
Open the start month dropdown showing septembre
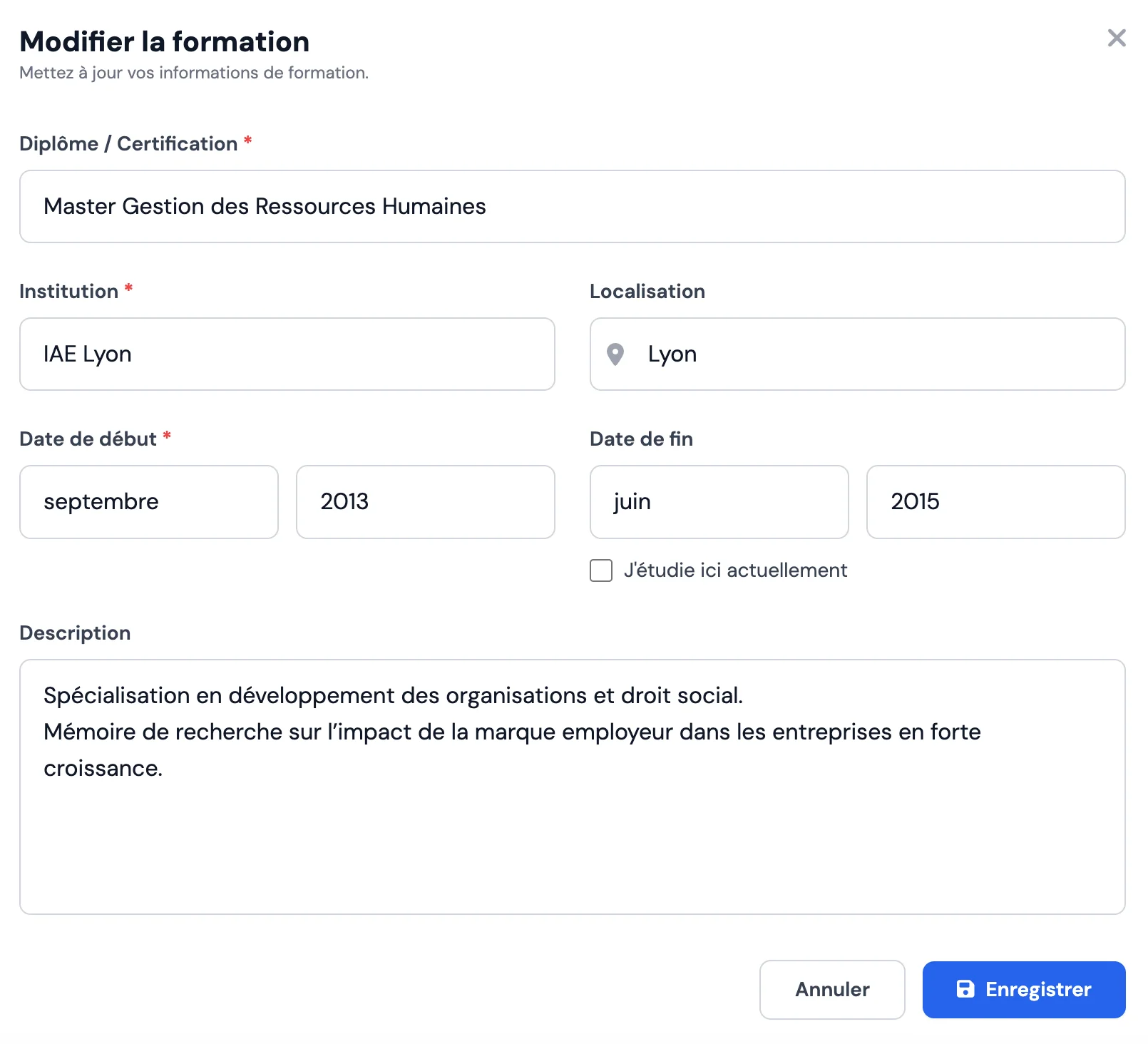click(148, 501)
